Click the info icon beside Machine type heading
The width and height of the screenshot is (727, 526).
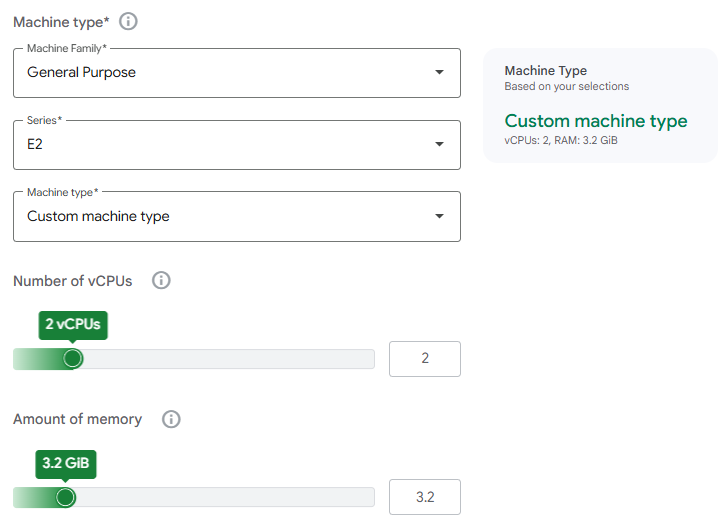pyautogui.click(x=128, y=21)
